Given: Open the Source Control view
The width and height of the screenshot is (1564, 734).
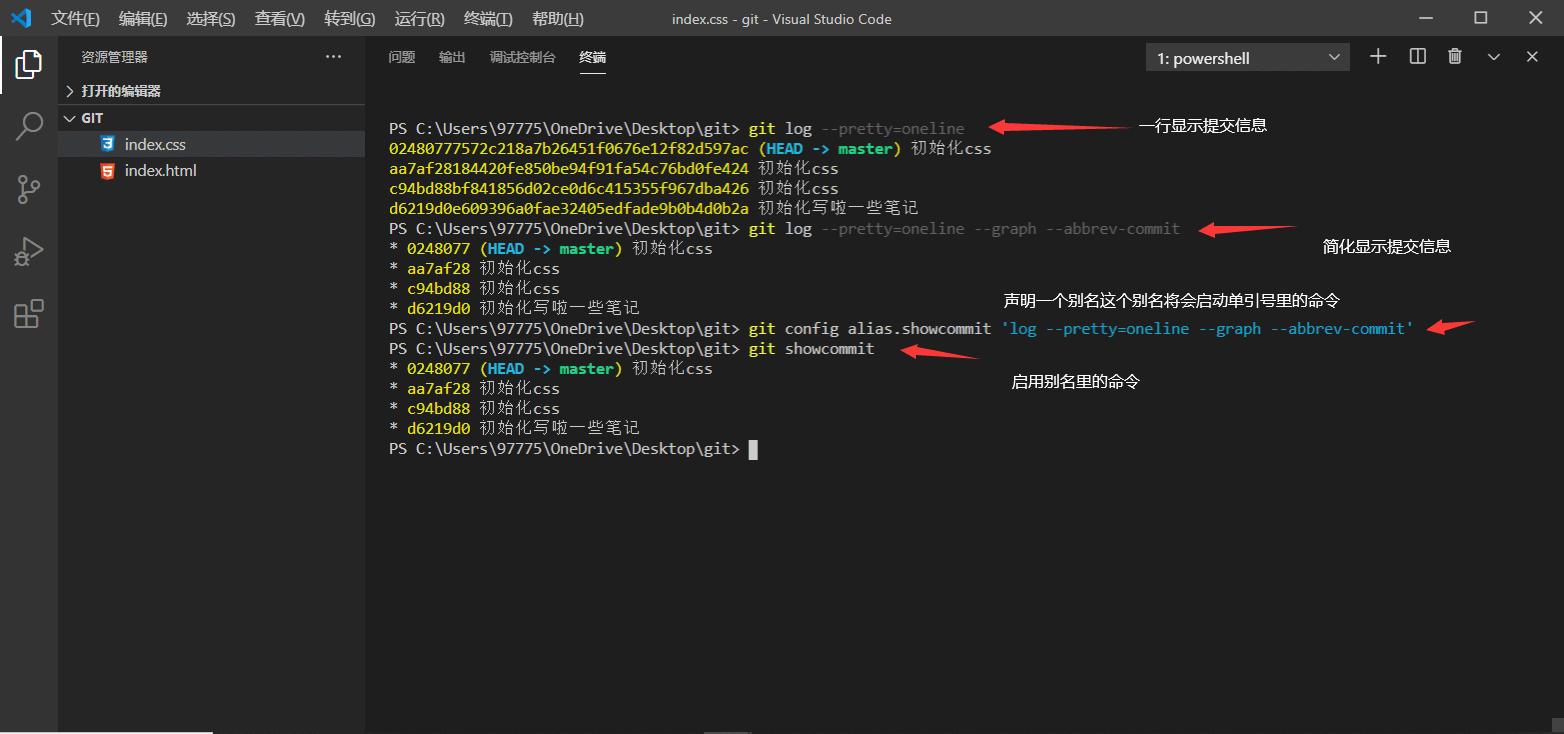Looking at the screenshot, I should pyautogui.click(x=29, y=188).
